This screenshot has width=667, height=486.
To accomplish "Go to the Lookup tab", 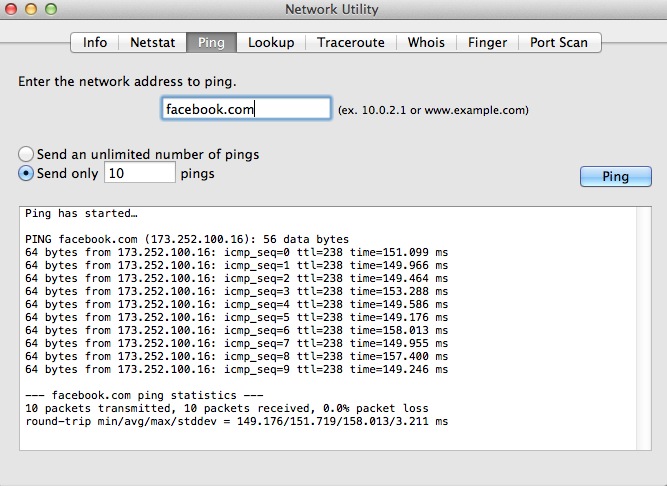I will pyautogui.click(x=271, y=42).
